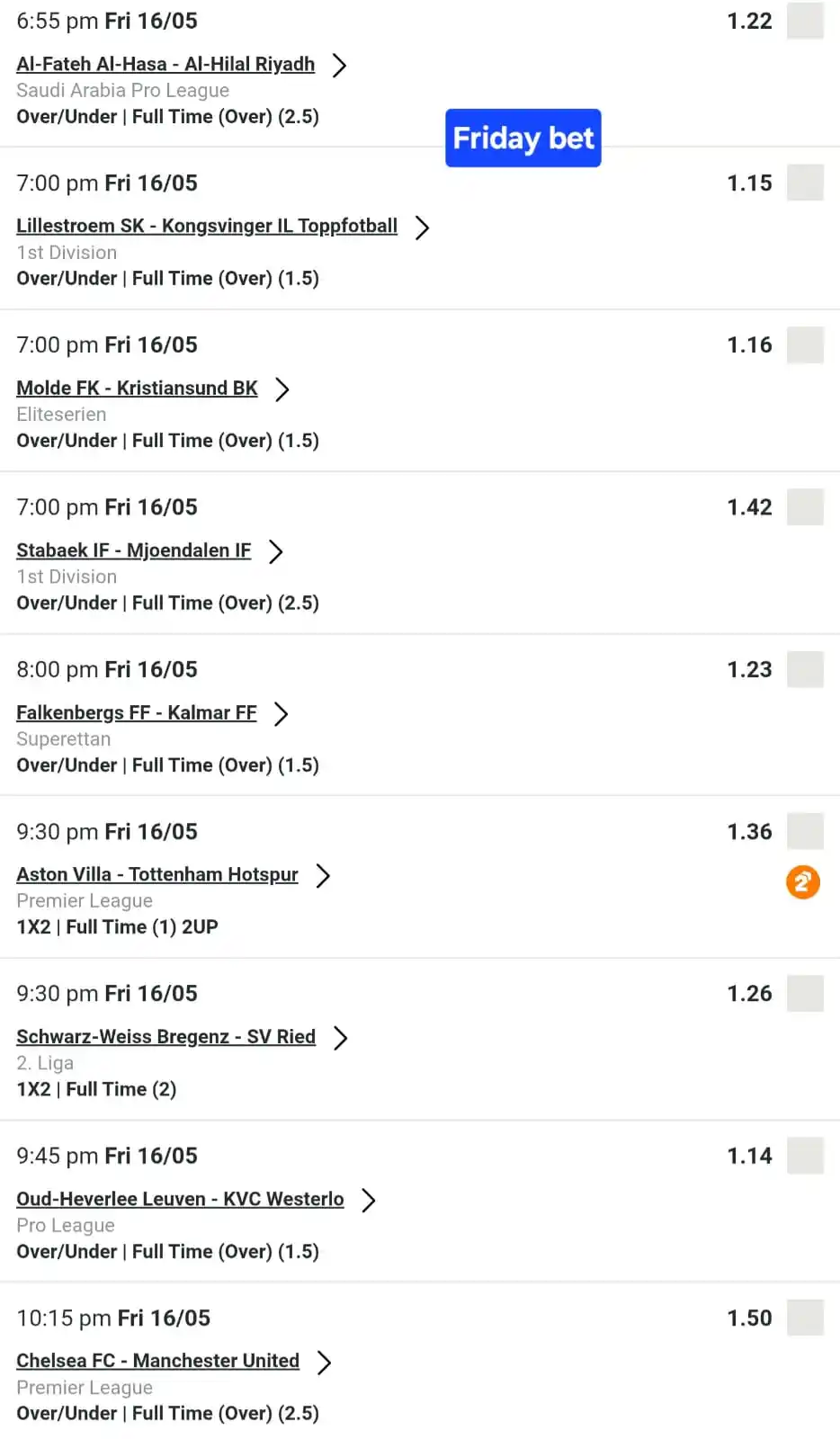Viewport: 840px width, 1439px height.
Task: Open arrow next to Schwarz-Weiss Bregenz match
Action: (x=340, y=1038)
